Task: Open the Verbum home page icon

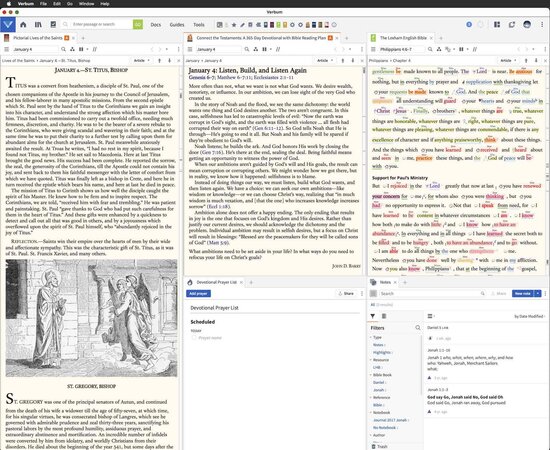Action: (23, 25)
